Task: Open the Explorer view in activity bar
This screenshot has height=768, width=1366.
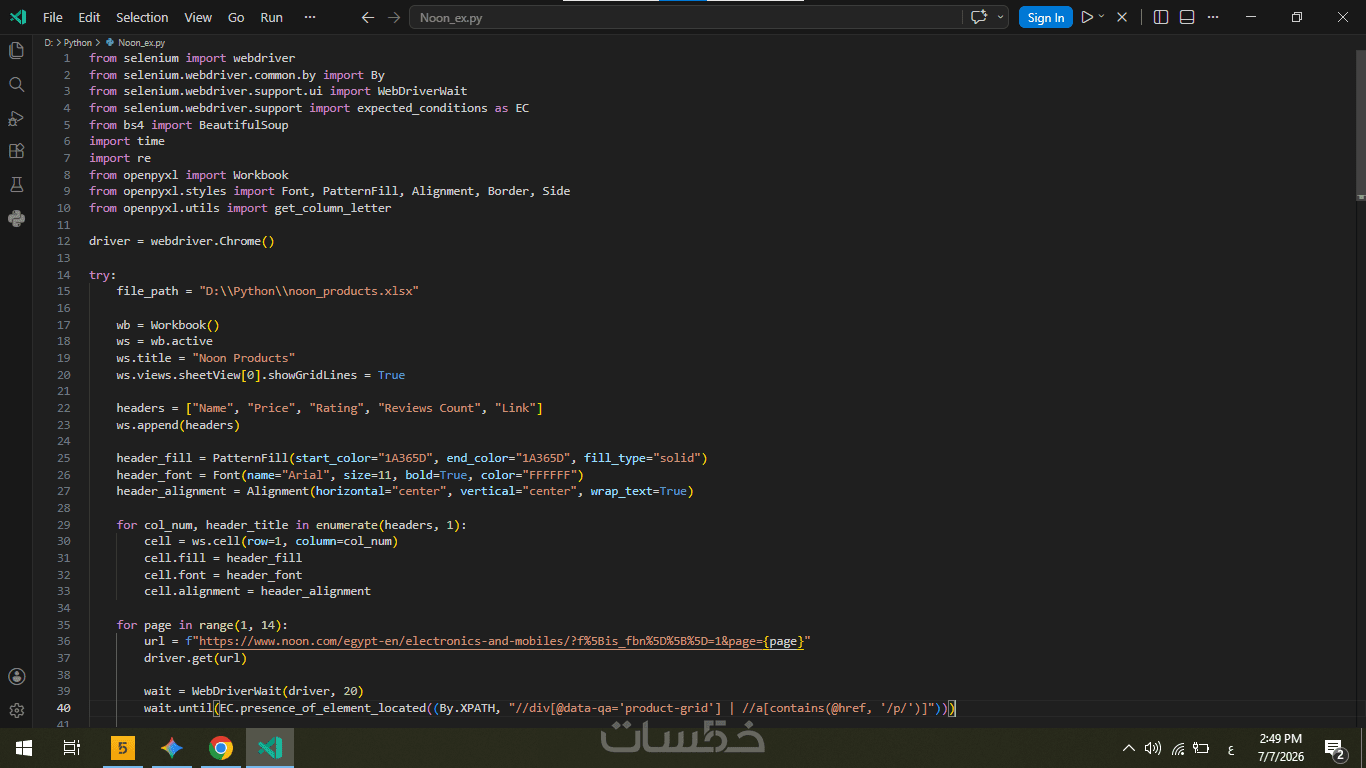Action: 16,50
